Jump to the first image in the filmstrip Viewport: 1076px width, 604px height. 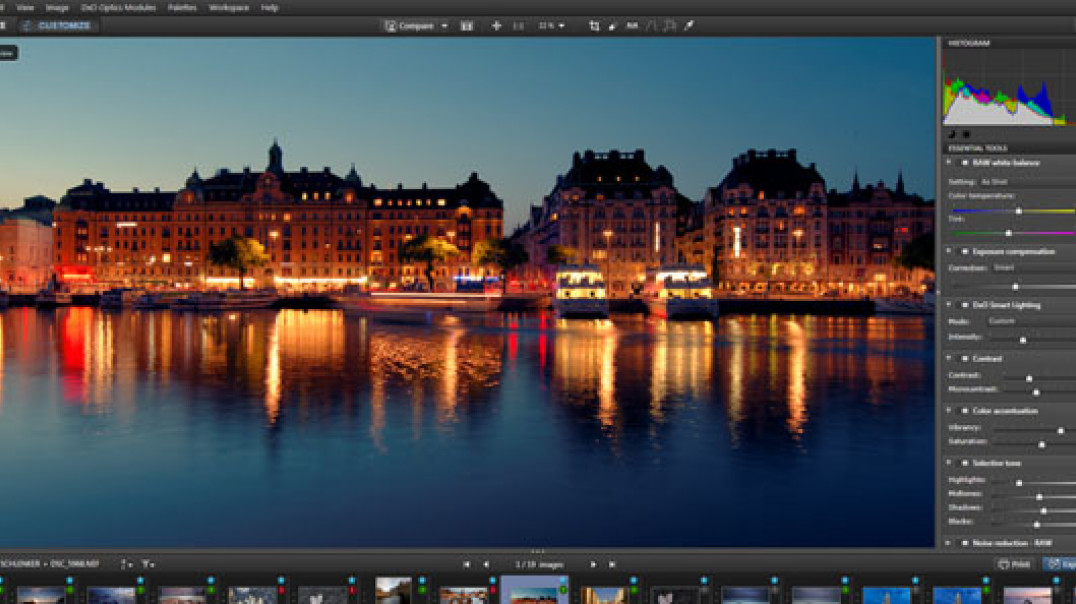click(x=467, y=564)
